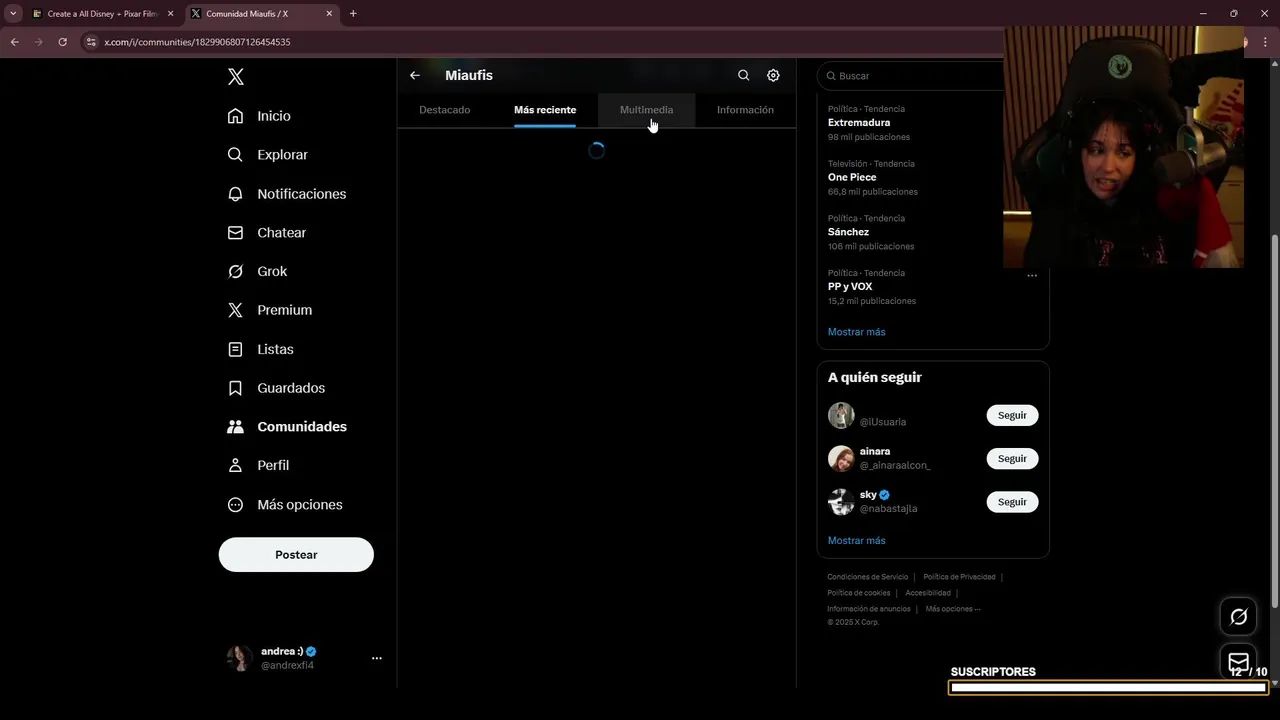This screenshot has height=720, width=1280.
Task: Open browser tab search dropdown
Action: coord(13,14)
